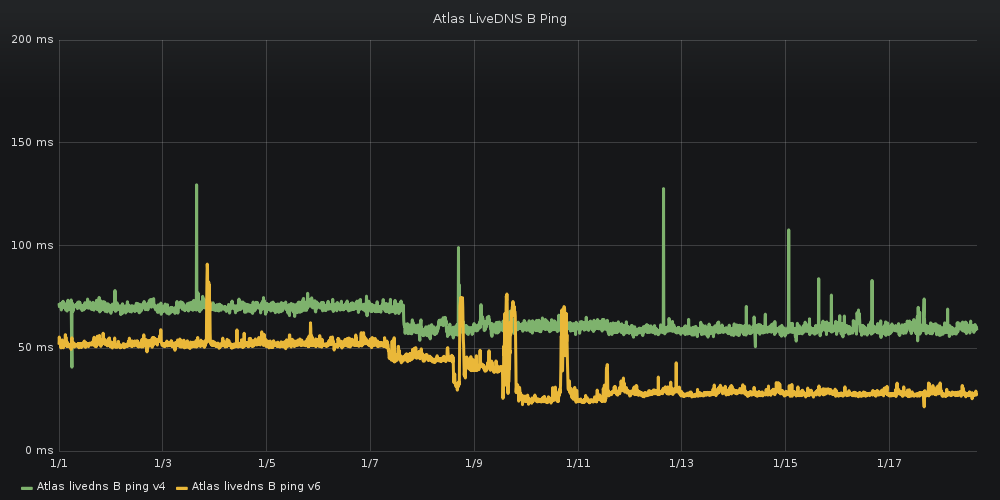This screenshot has width=1000, height=500.
Task: Click the yellow spike peak near 90 ms
Action: point(207,266)
